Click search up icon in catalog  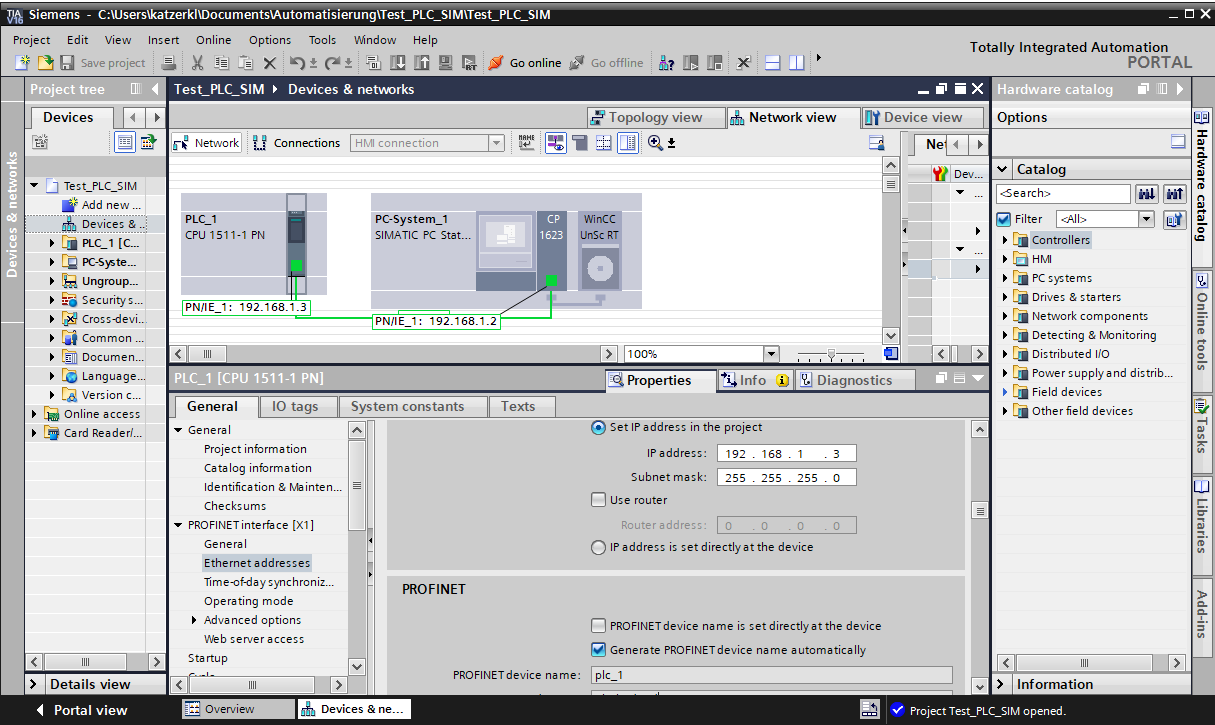(1175, 193)
